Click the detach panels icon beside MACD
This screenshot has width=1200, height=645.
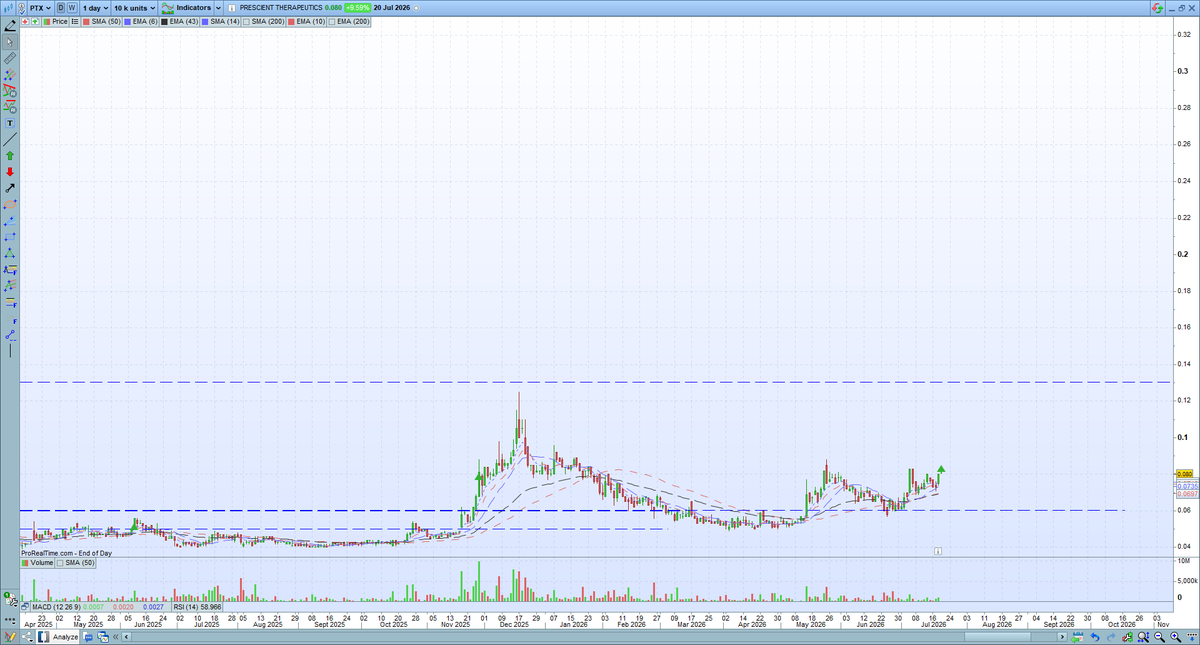point(25,606)
